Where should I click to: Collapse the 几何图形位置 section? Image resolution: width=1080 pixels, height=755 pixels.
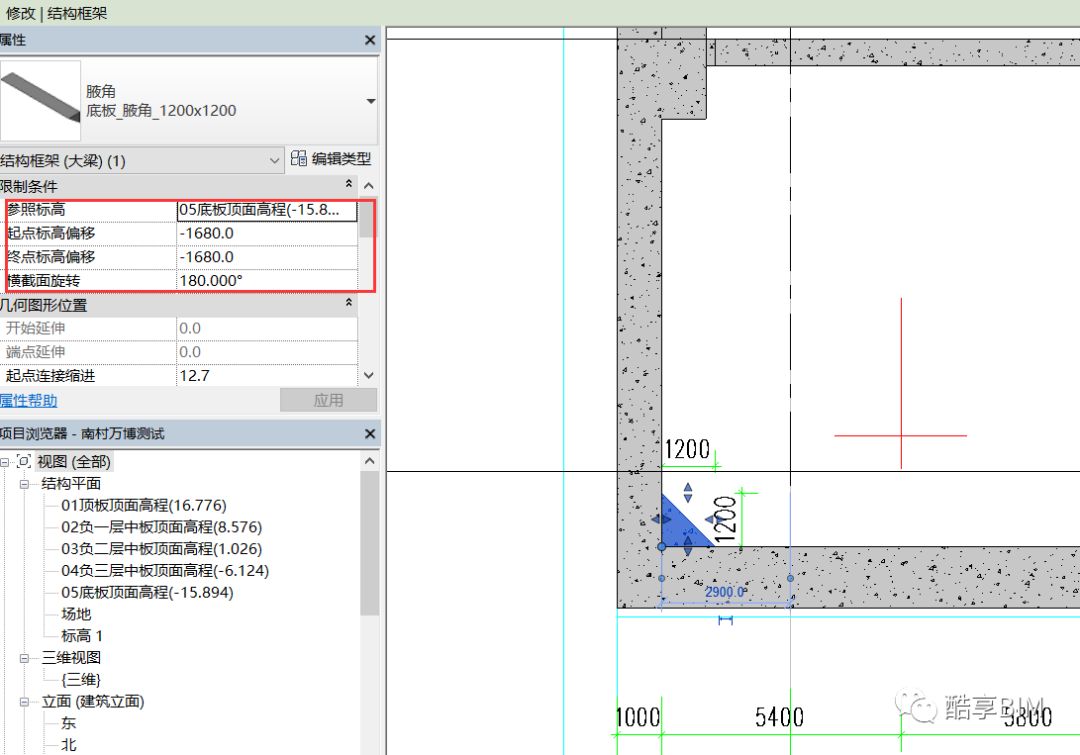(349, 303)
